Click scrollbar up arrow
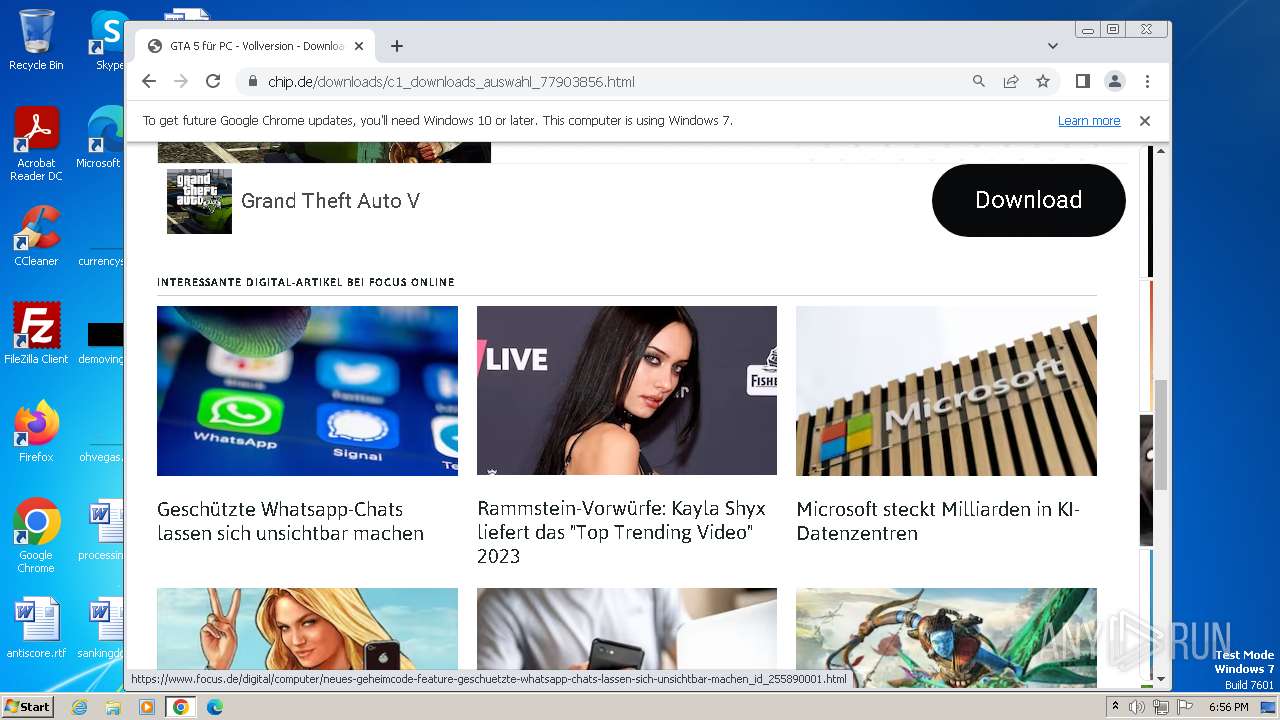Viewport: 1280px width, 720px height. pyautogui.click(x=1160, y=152)
